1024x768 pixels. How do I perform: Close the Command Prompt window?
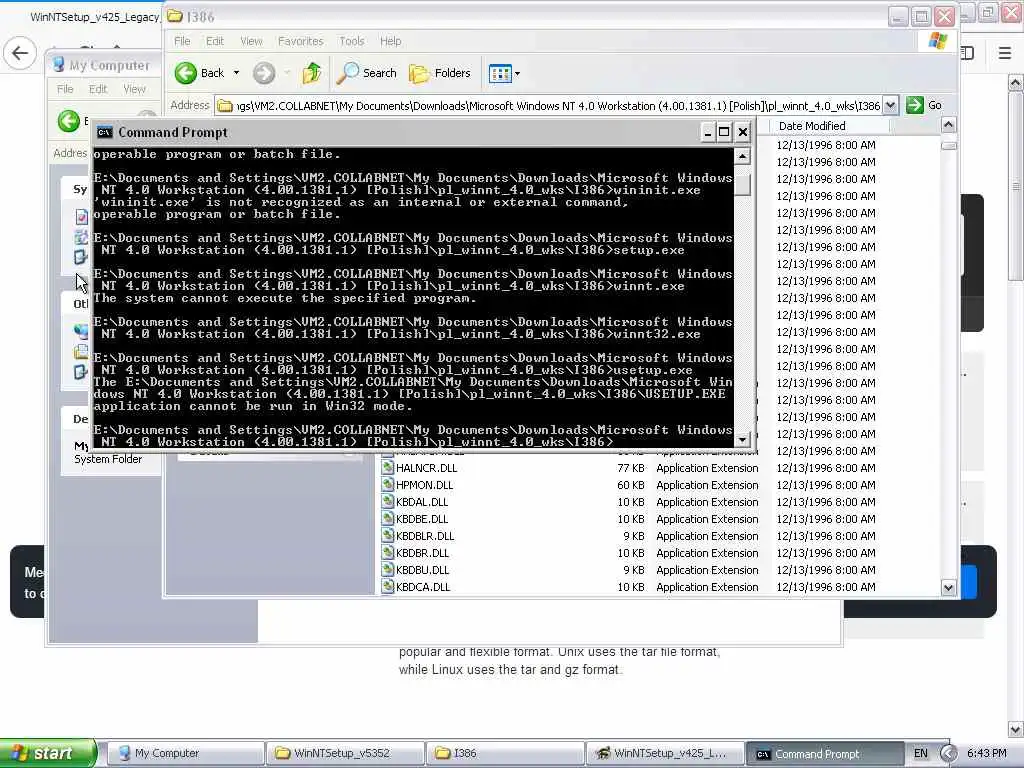[x=743, y=133]
